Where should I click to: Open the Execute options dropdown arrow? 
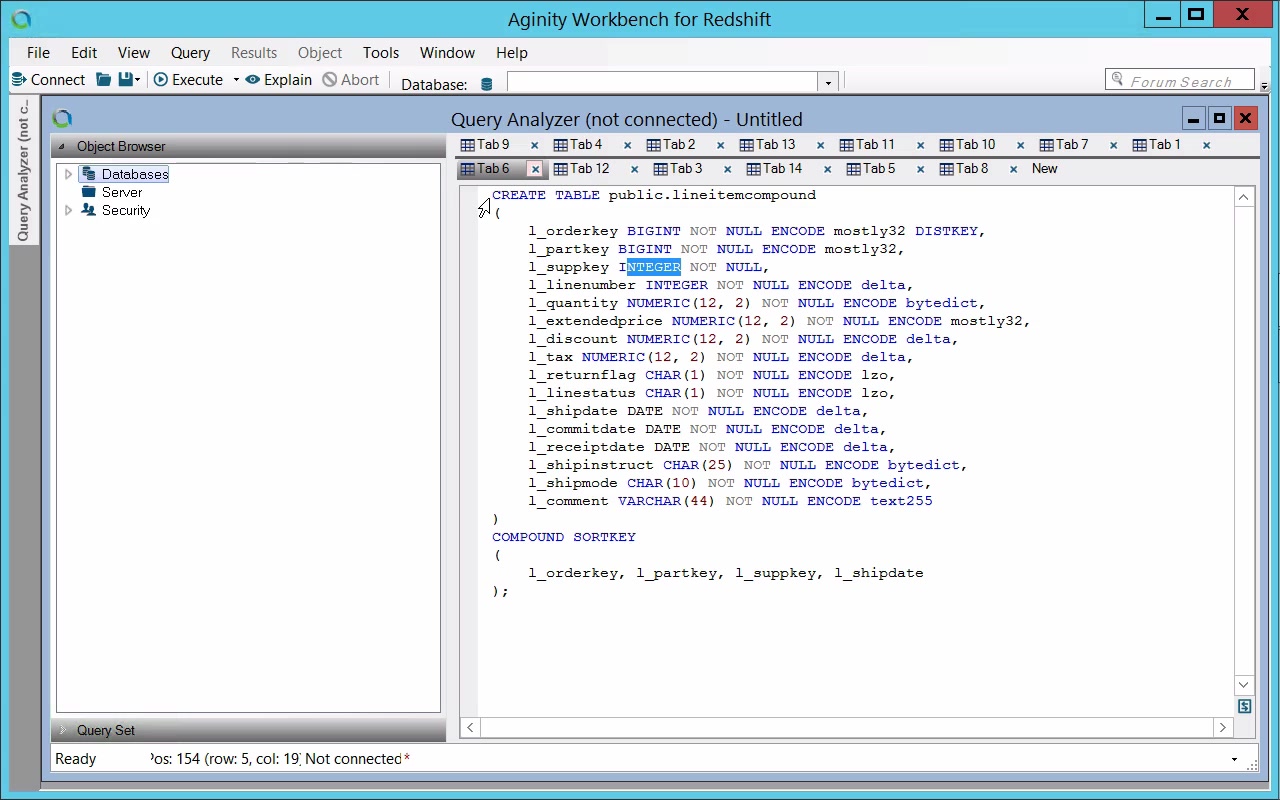click(x=236, y=80)
